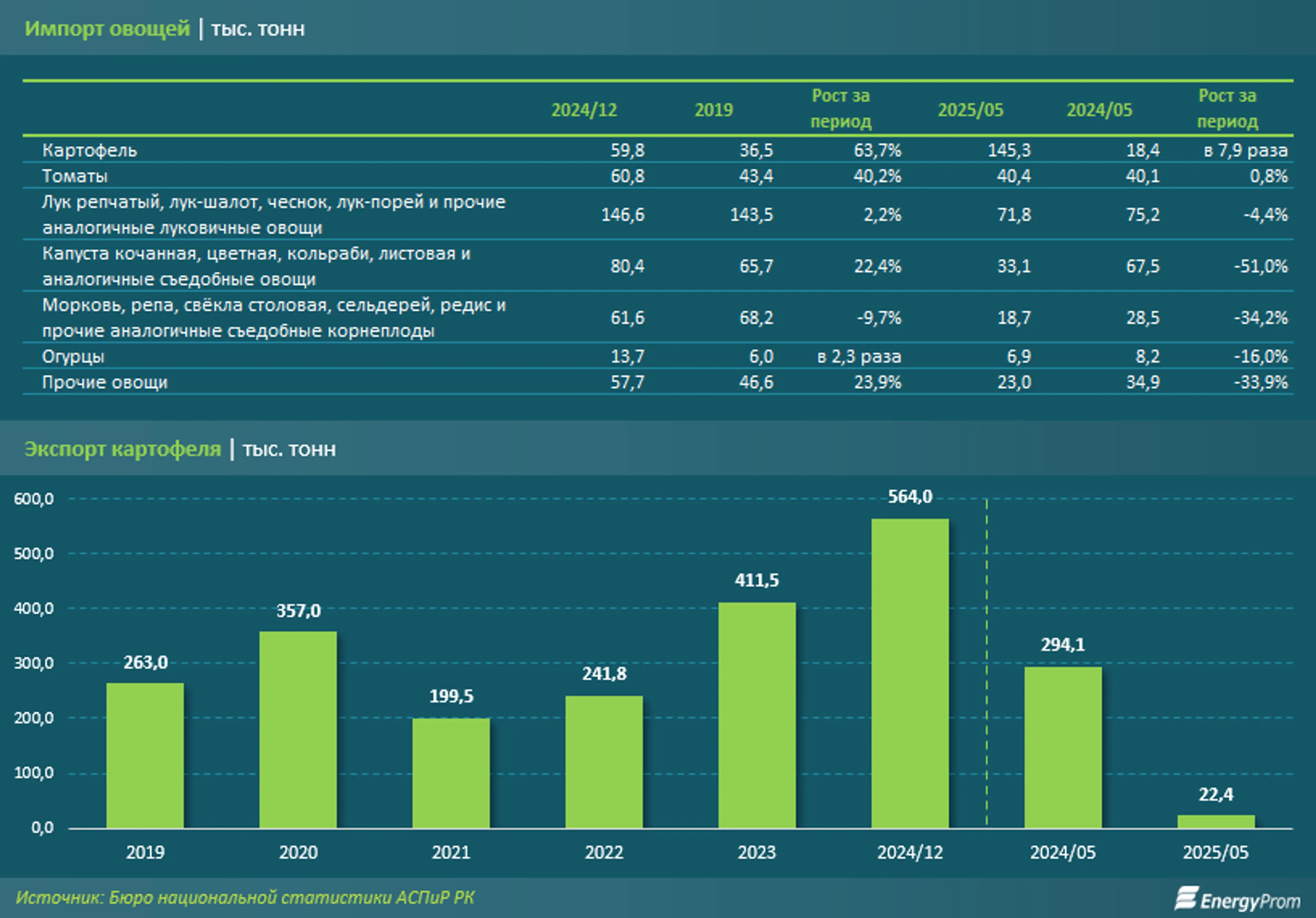Click the Импорт овощей section title
Image resolution: width=1316 pixels, height=918 pixels.
107,29
